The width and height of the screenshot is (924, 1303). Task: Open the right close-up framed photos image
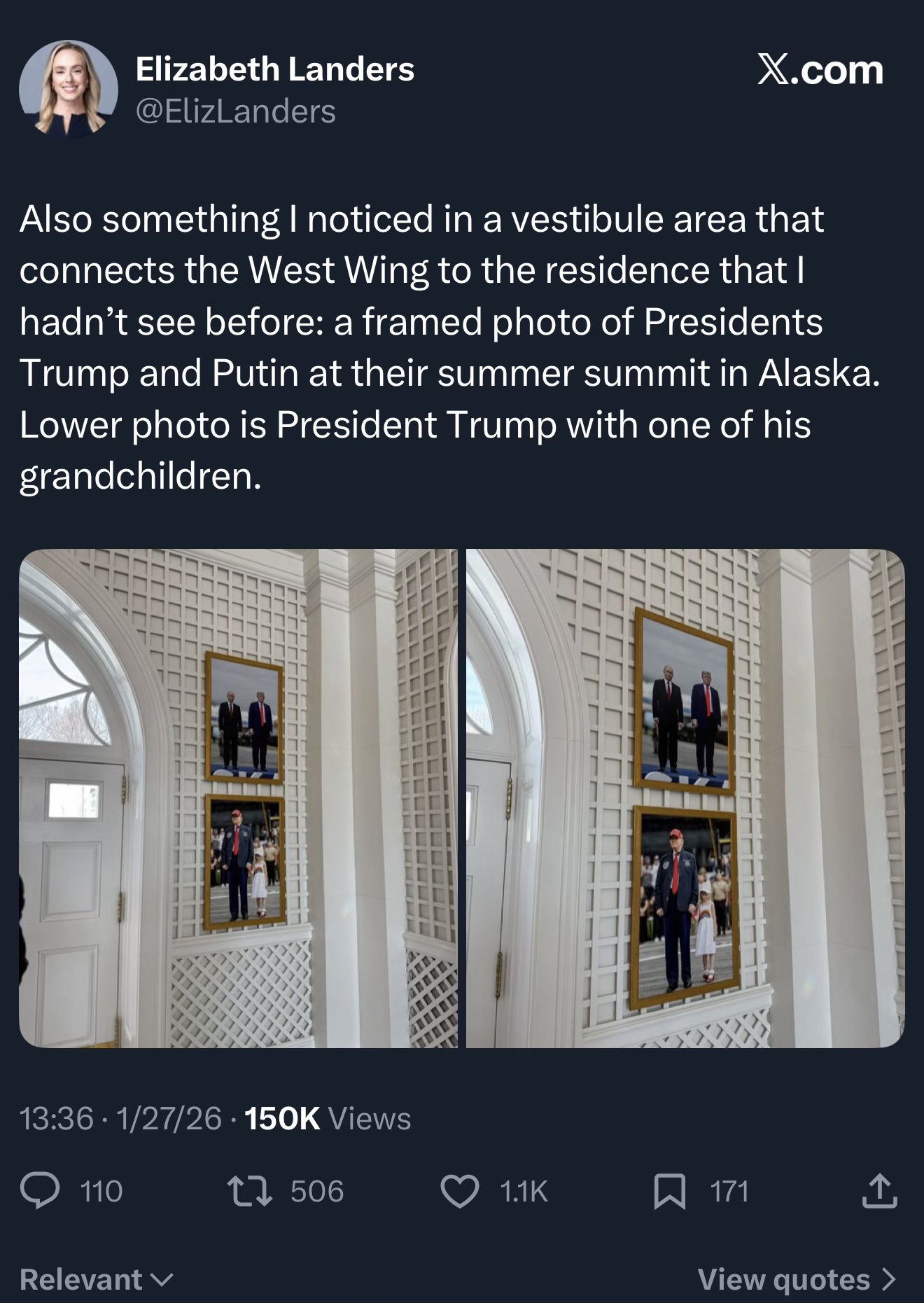point(685,798)
